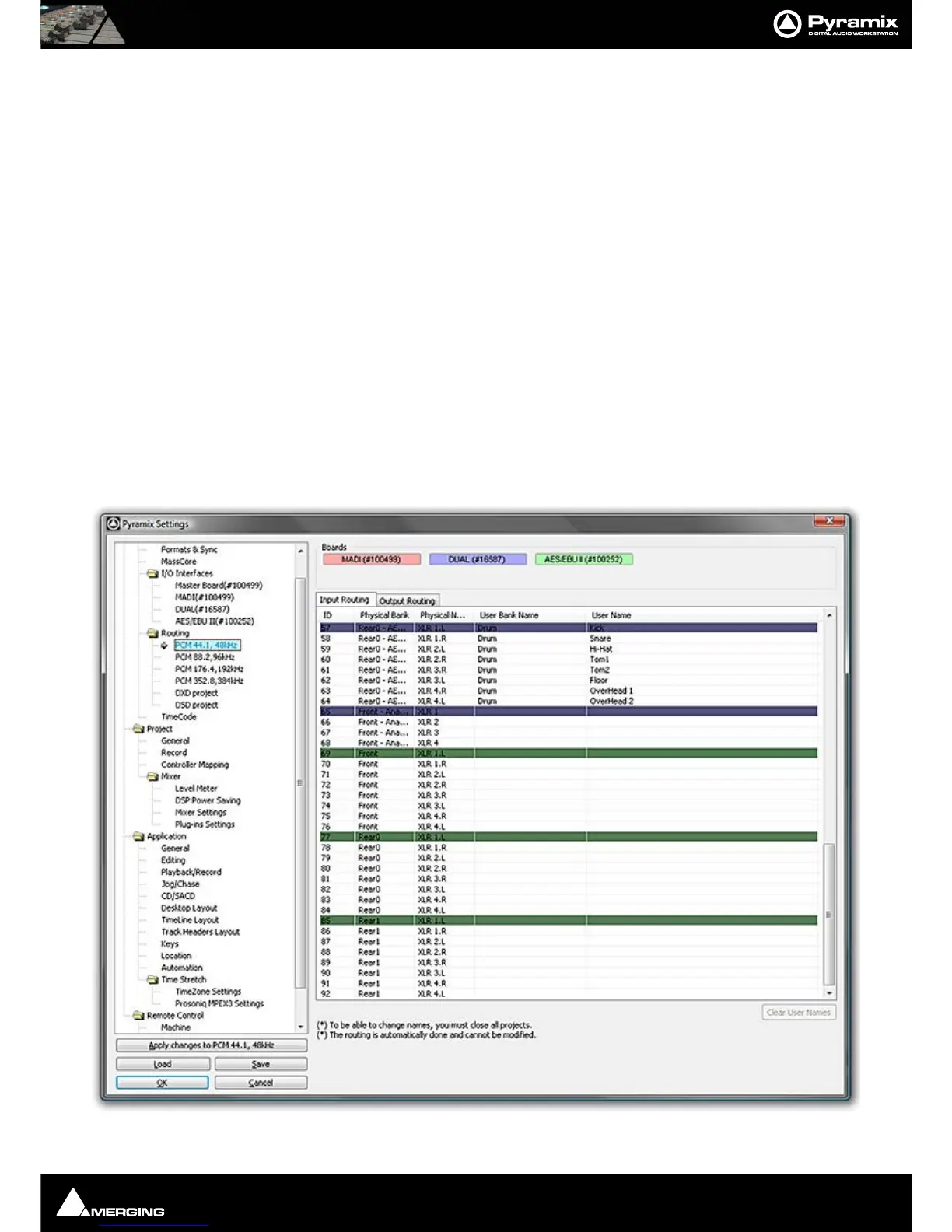
Task: Collapse the Routing folder in tree
Action: pyautogui.click(x=152, y=633)
